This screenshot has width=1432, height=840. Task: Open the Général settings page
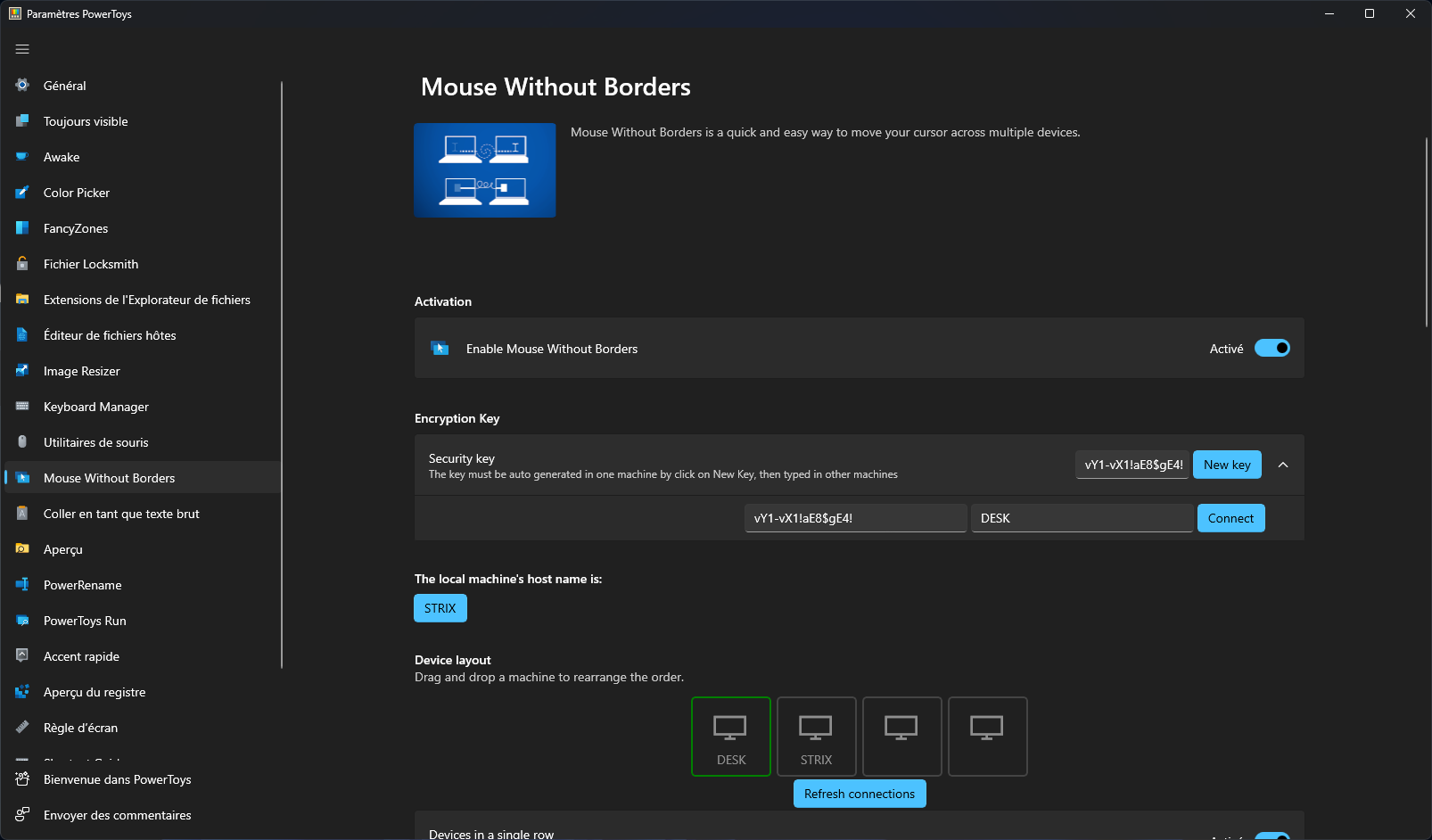coord(143,86)
